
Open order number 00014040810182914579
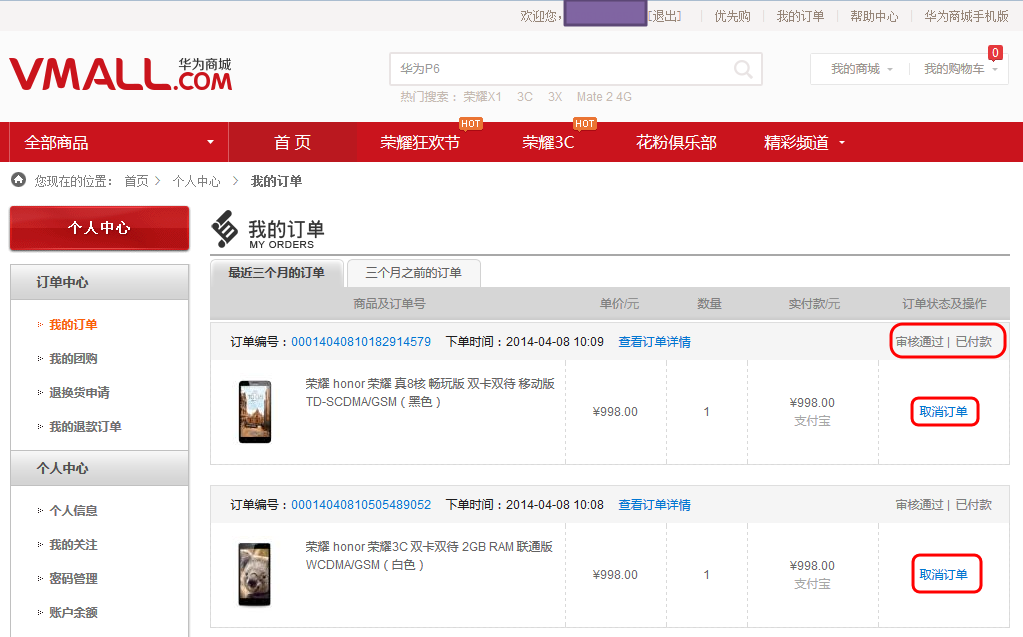tap(361, 341)
